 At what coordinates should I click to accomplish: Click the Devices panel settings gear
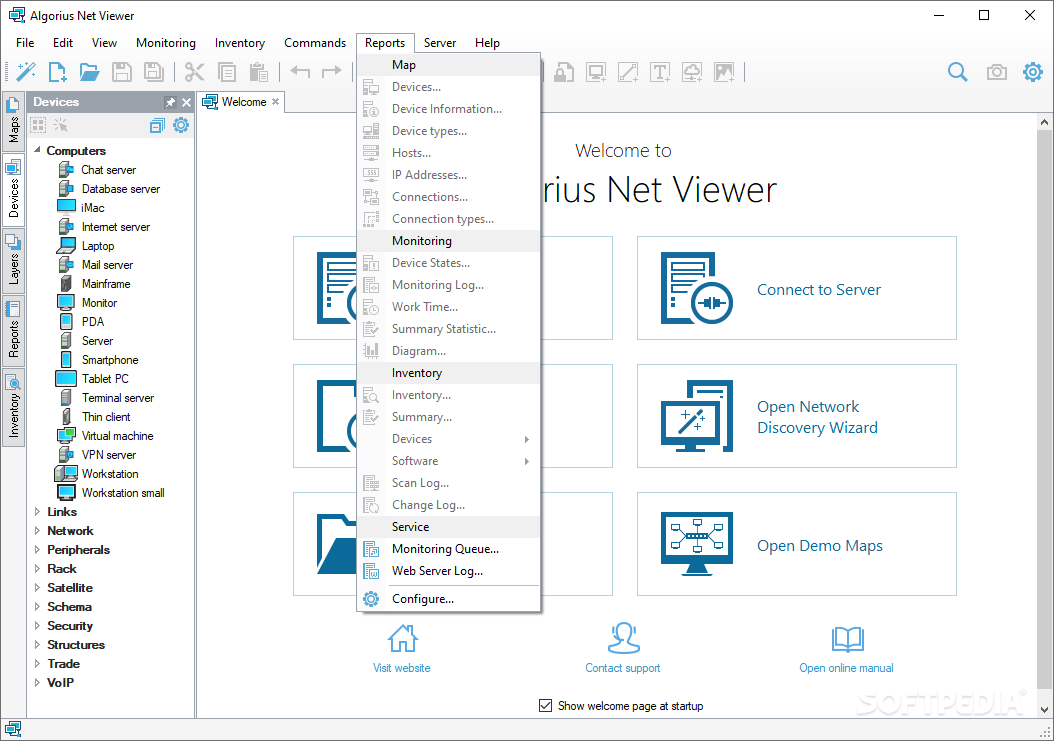click(x=181, y=125)
